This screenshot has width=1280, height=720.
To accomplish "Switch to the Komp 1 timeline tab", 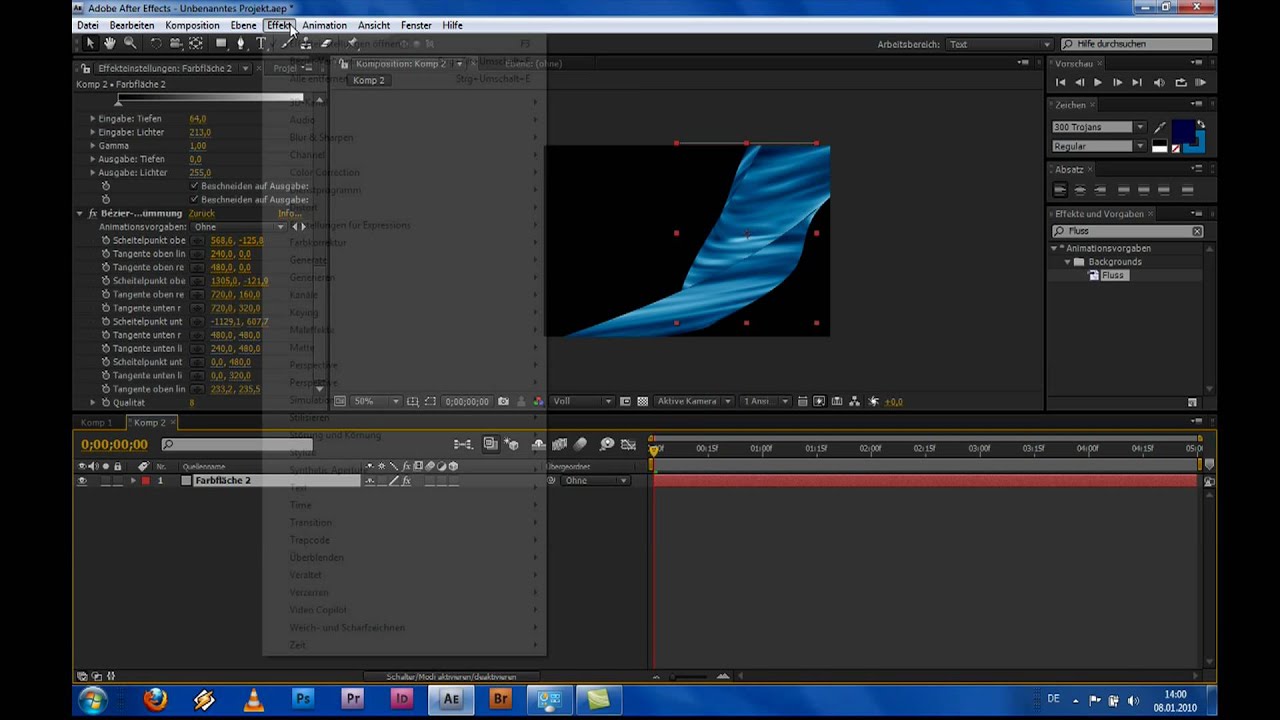I will coord(97,423).
